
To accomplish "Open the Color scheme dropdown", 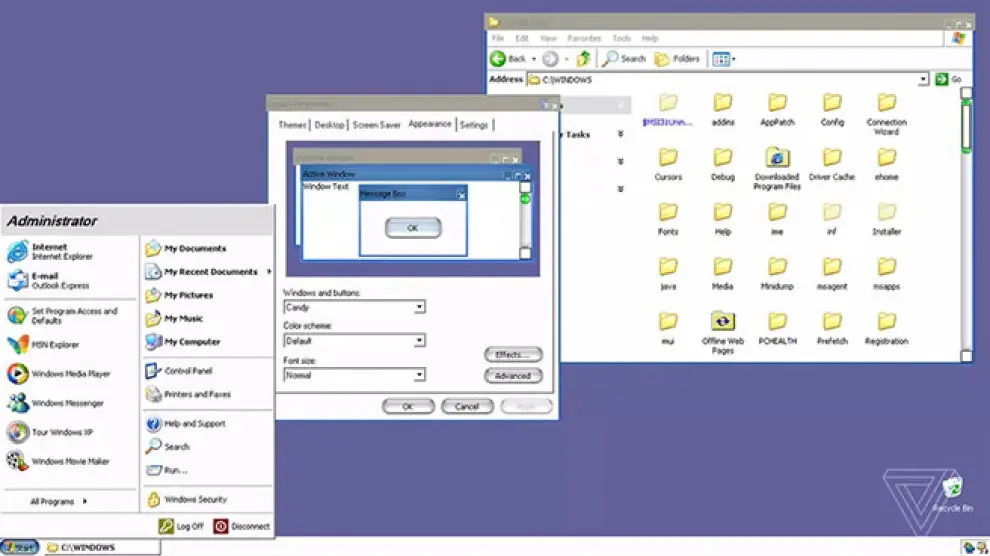I will pyautogui.click(x=420, y=341).
